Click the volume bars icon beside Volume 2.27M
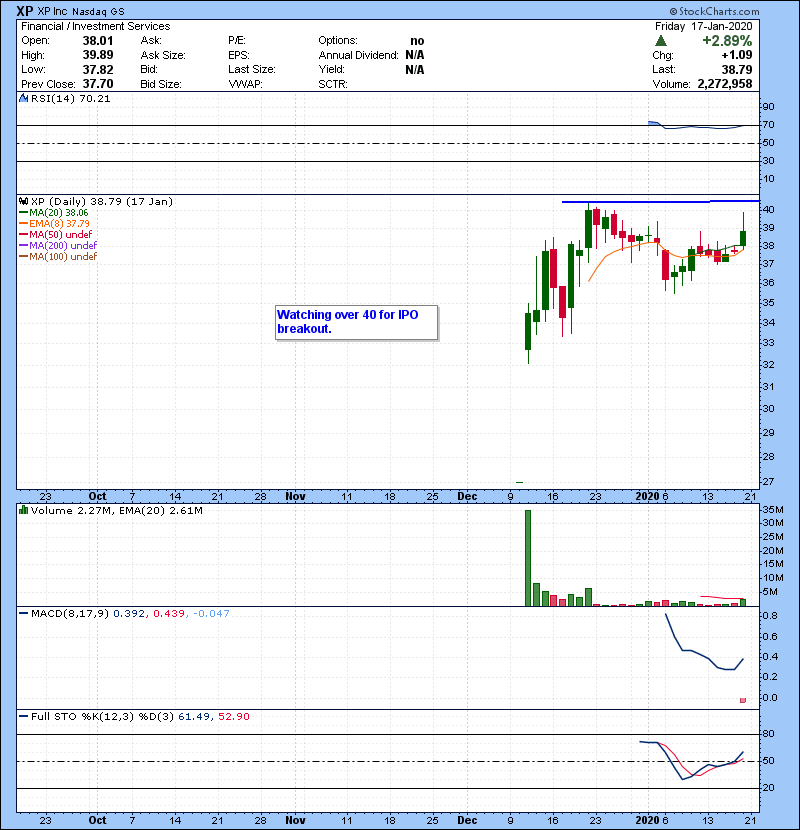800x830 pixels. click(23, 510)
